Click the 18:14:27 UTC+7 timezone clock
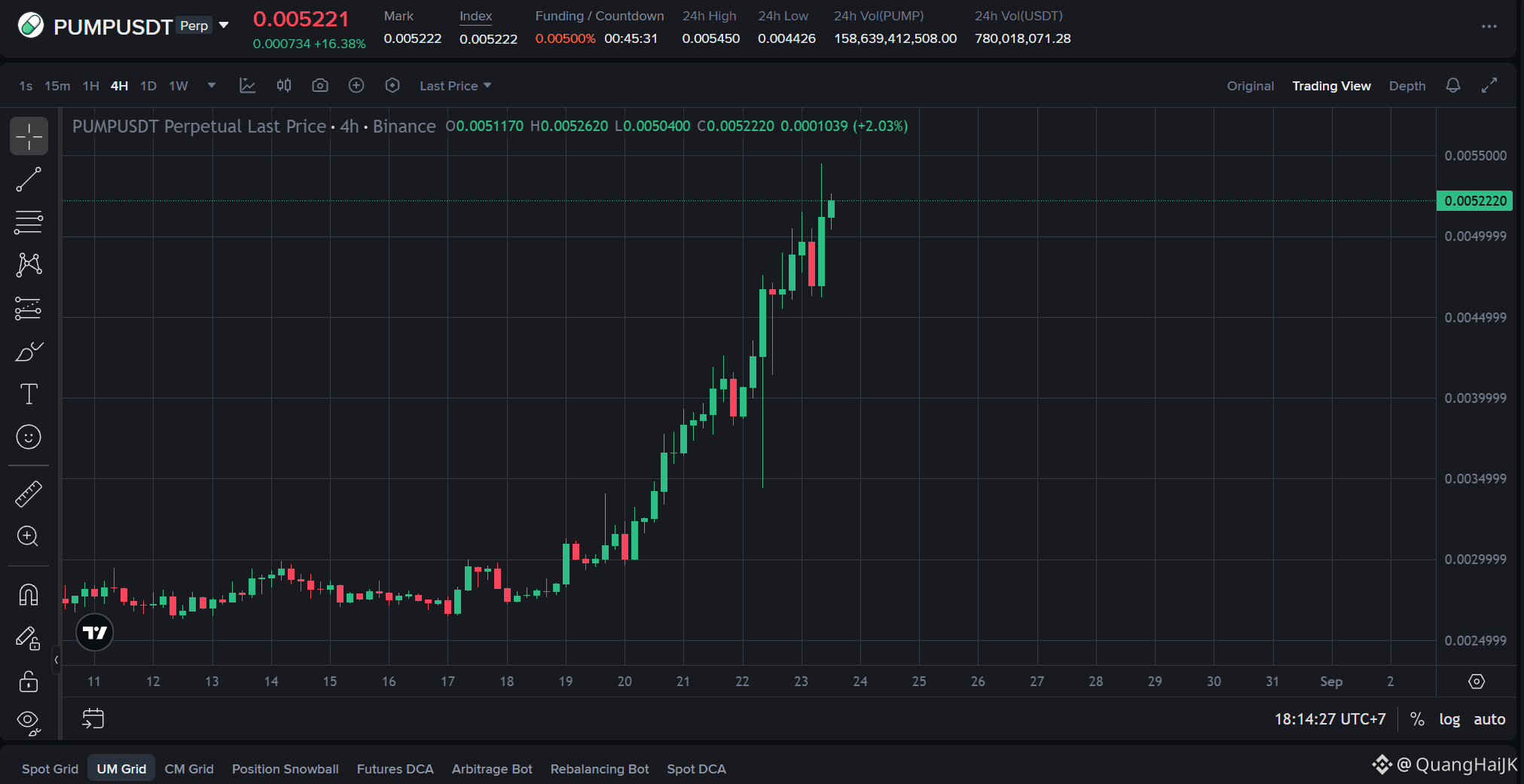The height and width of the screenshot is (784, 1524). coord(1330,719)
